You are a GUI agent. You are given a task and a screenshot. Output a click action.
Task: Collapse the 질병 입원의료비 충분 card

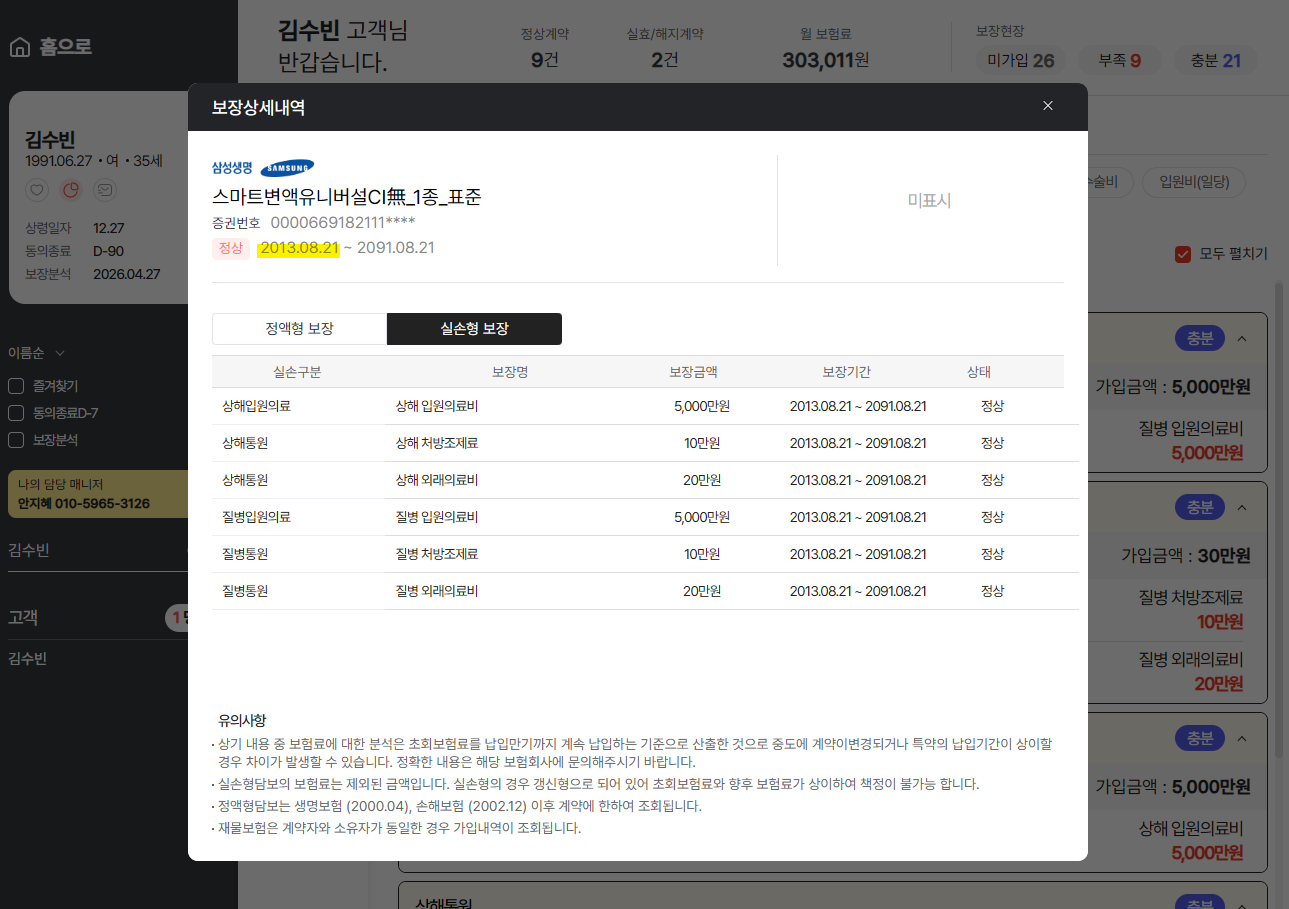point(1241,338)
